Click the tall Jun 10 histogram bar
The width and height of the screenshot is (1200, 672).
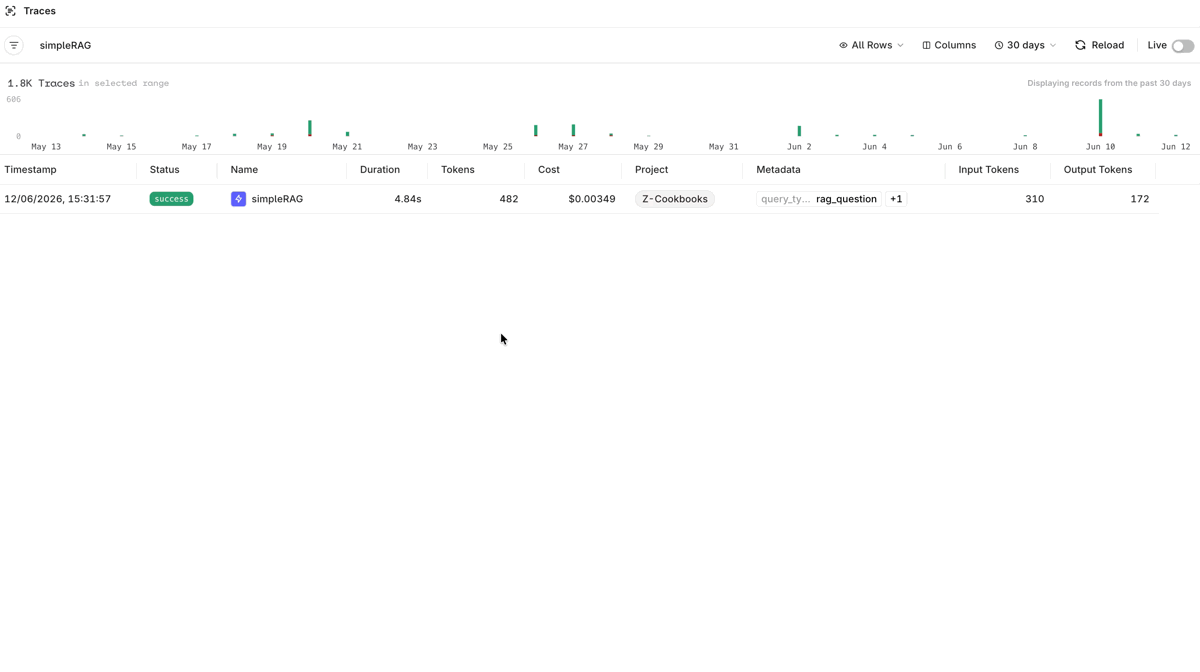1101,118
